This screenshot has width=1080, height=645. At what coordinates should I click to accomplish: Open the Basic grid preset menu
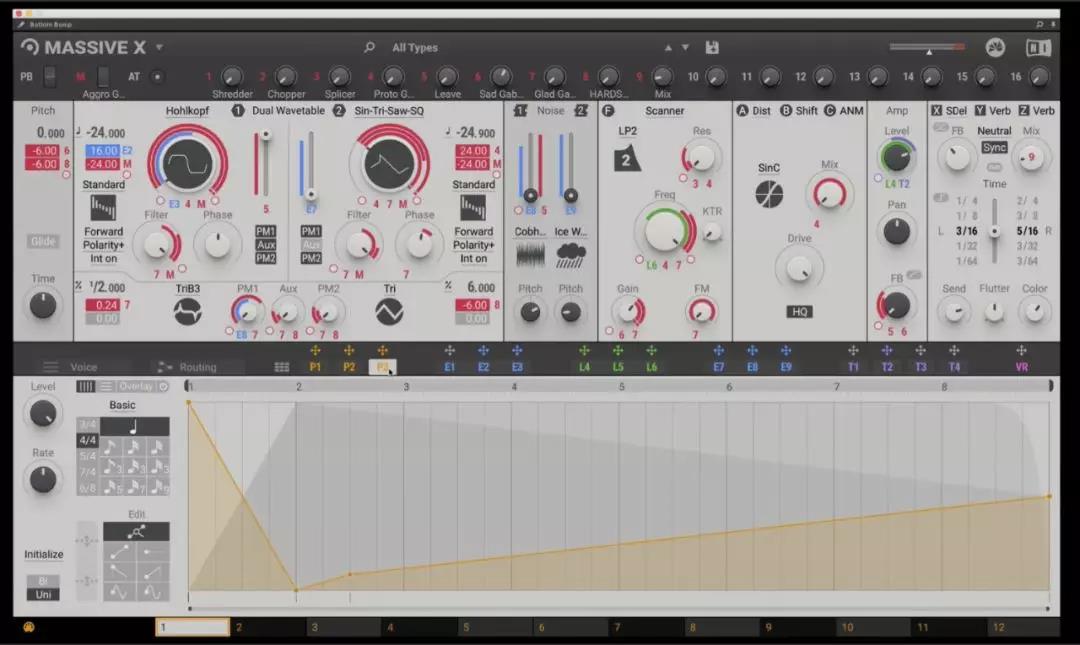coord(122,405)
